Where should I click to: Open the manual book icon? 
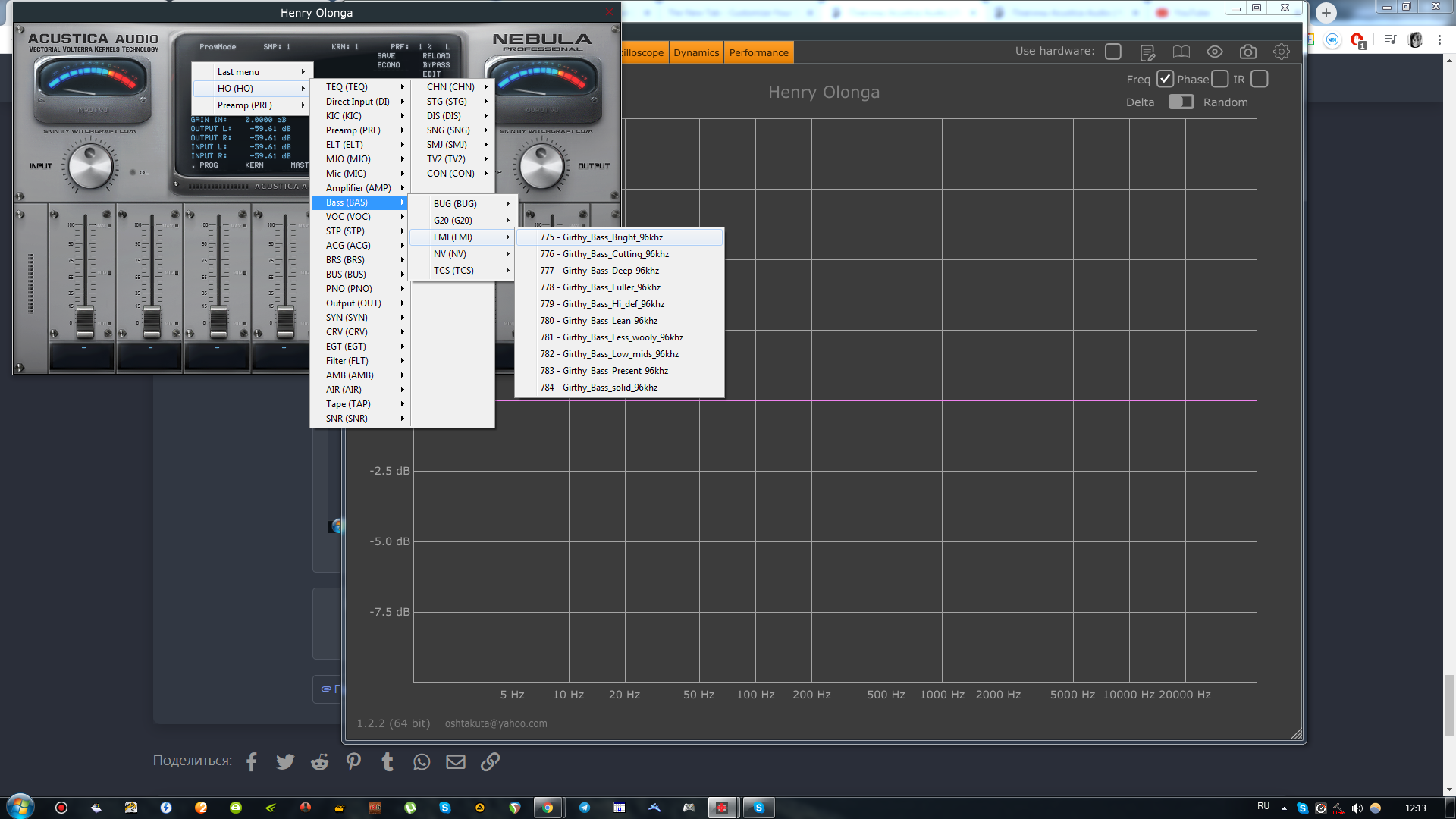[x=1181, y=52]
